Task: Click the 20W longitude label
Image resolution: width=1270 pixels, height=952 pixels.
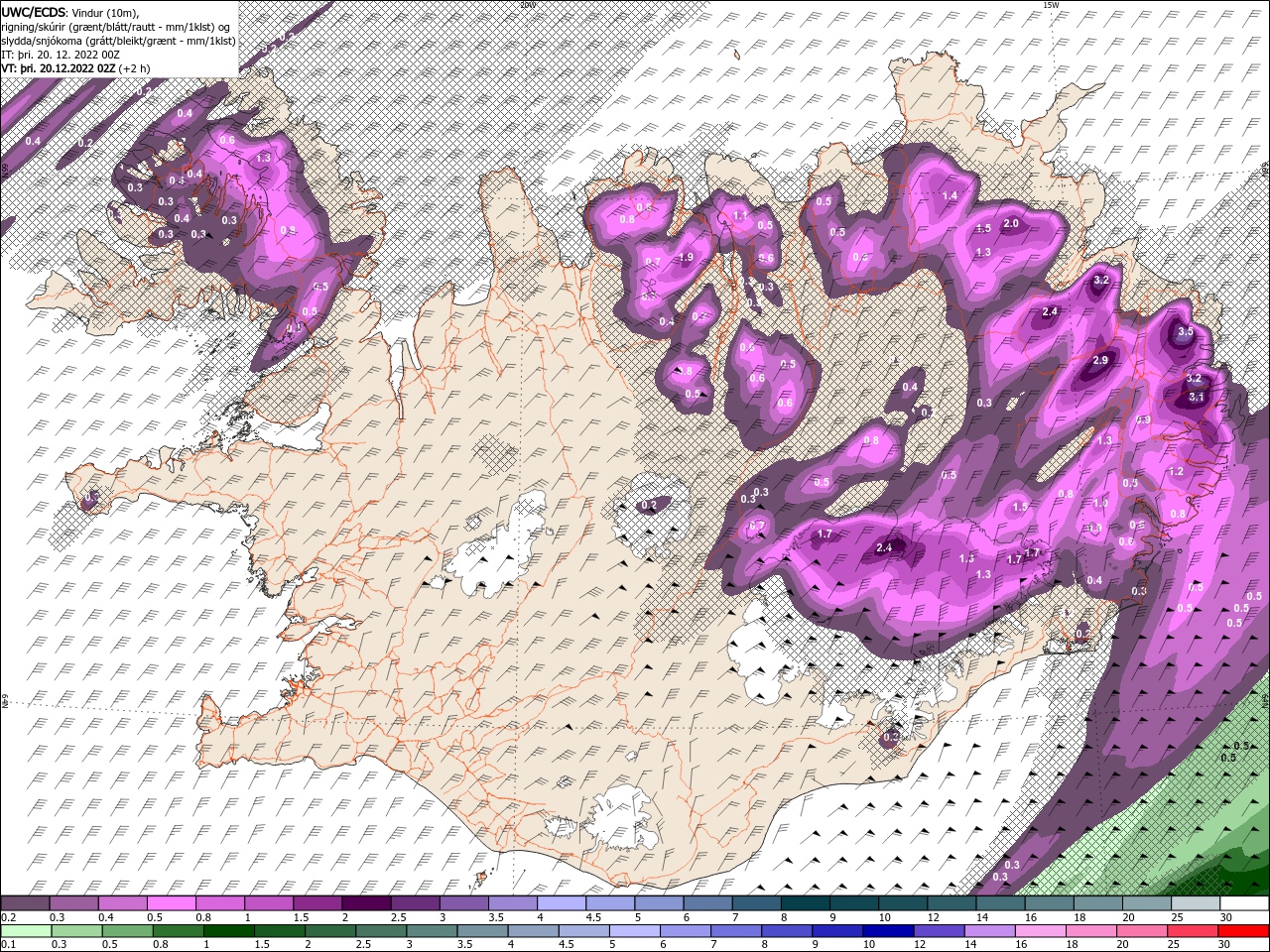Action: [x=527, y=5]
